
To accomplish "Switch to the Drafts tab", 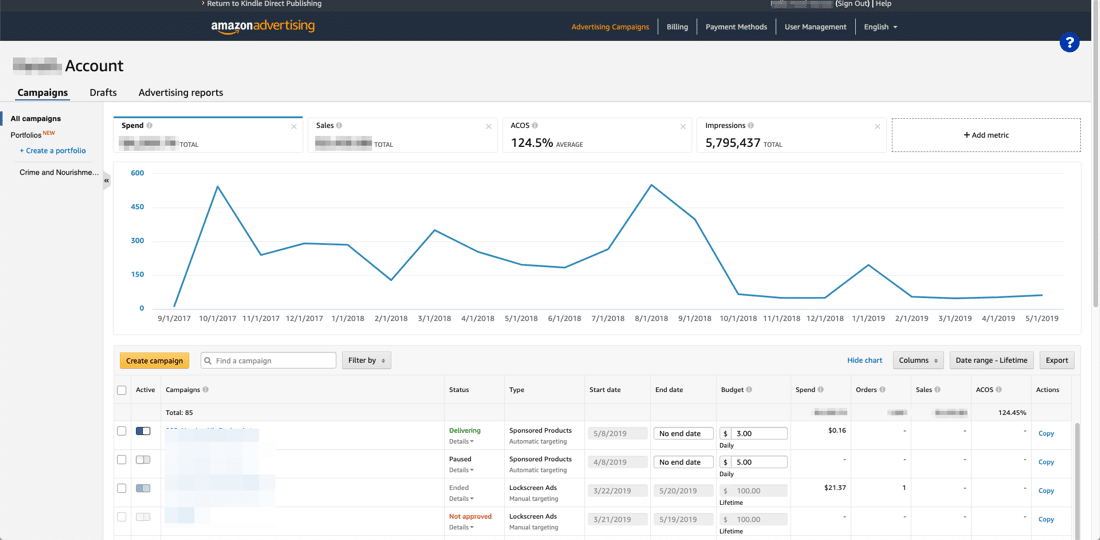I will (103, 93).
